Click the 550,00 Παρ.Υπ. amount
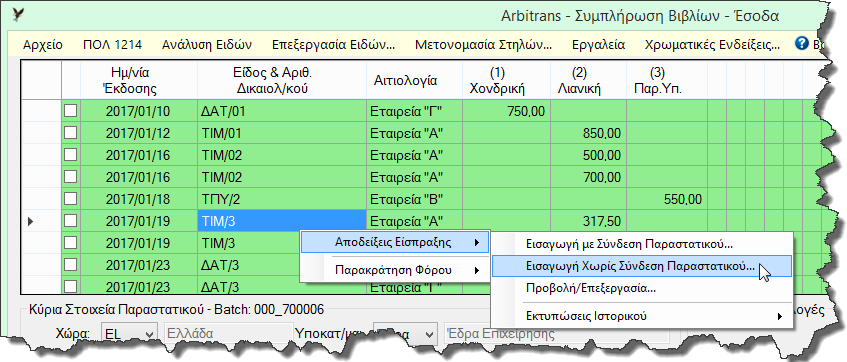The image size is (847, 362). (667, 199)
